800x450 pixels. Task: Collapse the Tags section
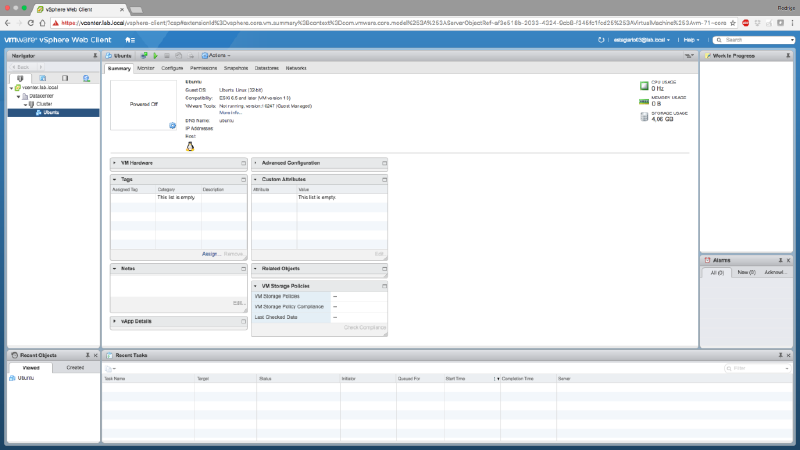(115, 179)
